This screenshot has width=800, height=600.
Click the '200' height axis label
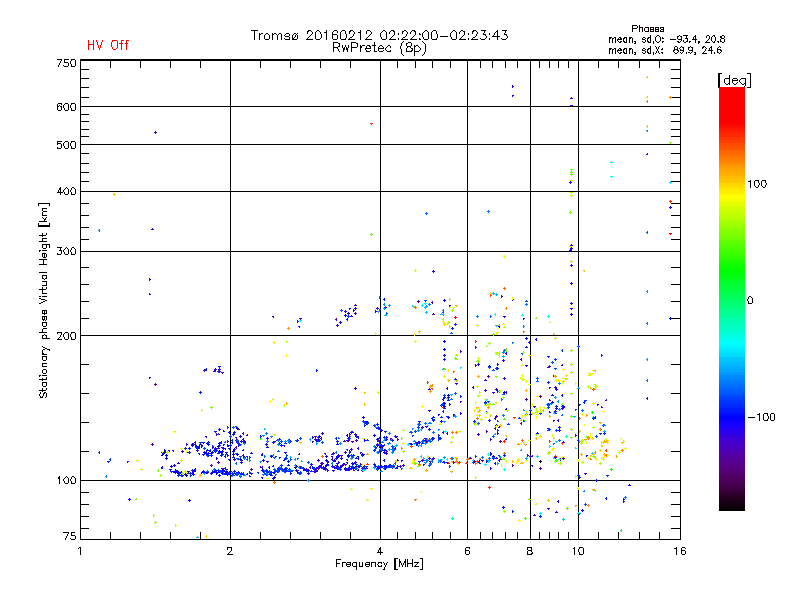66,336
